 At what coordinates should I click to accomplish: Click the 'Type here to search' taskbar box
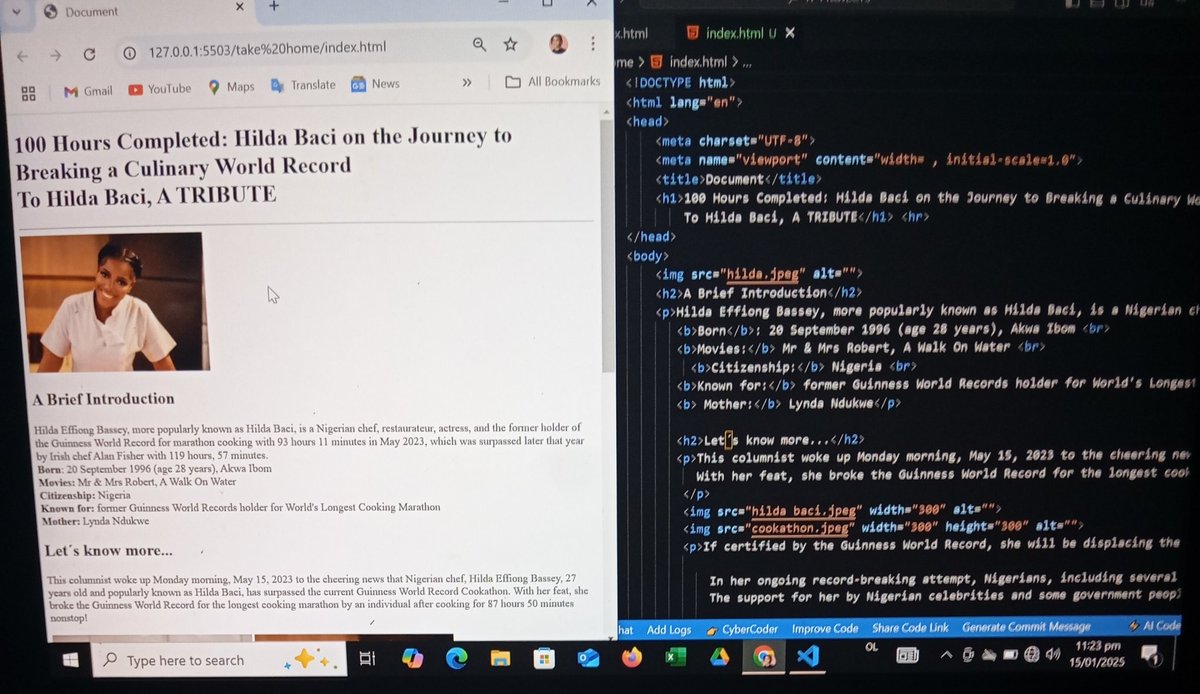[220, 660]
